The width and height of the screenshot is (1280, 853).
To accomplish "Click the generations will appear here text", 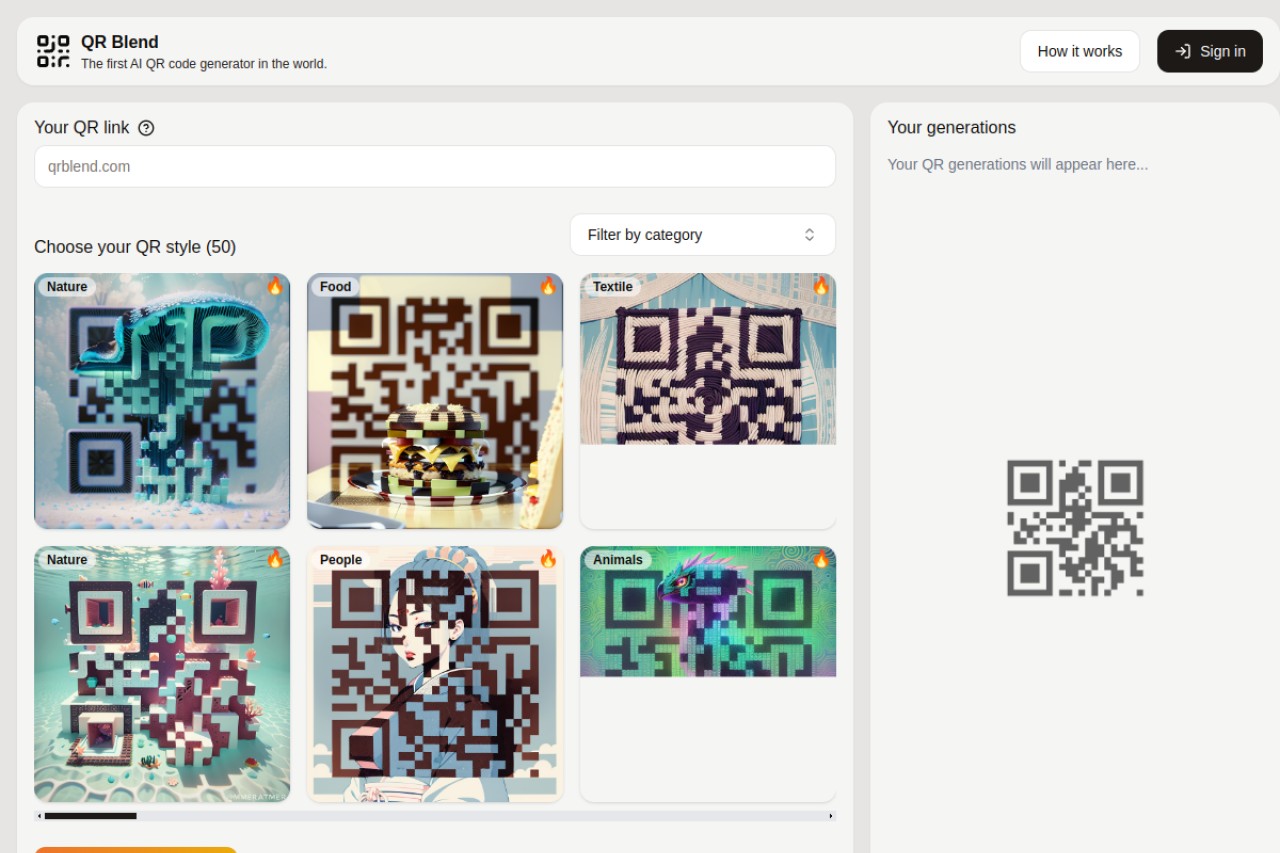I will 1017,164.
